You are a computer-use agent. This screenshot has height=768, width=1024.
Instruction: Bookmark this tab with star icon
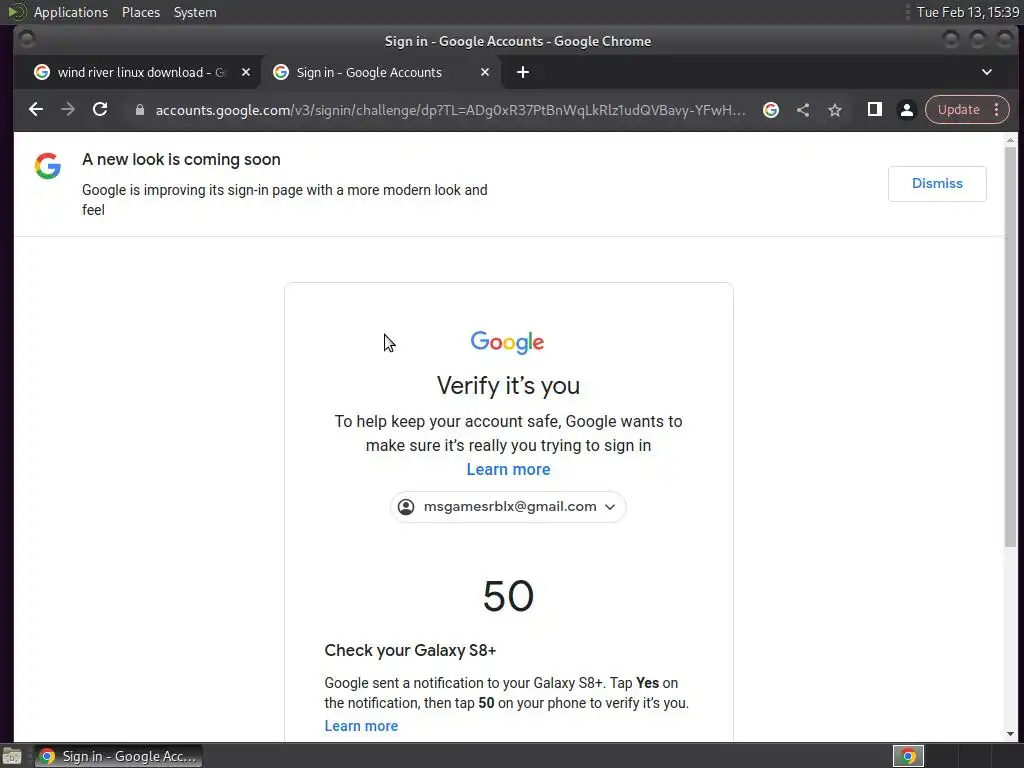[835, 110]
